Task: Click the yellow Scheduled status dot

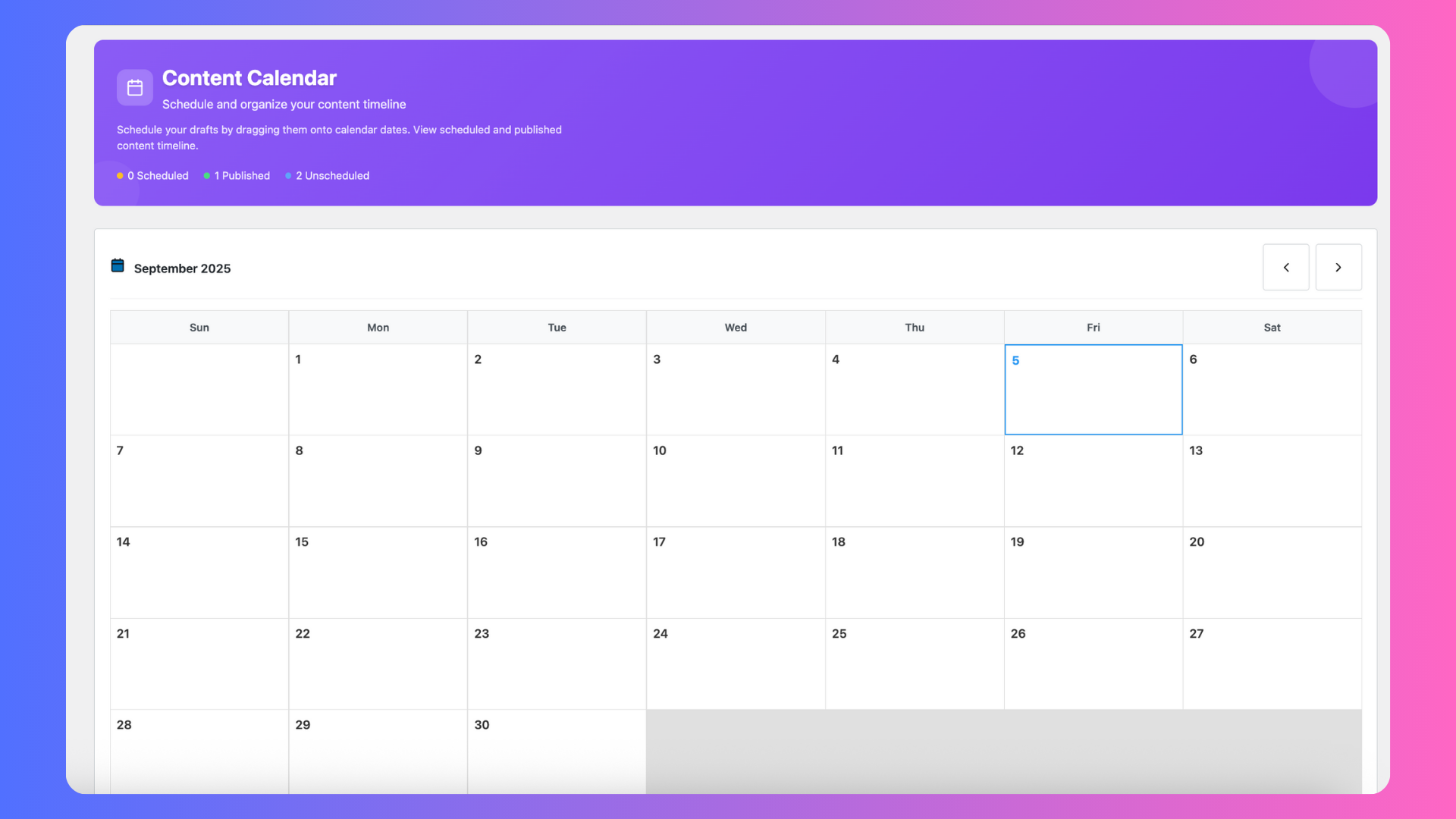Action: (x=120, y=176)
